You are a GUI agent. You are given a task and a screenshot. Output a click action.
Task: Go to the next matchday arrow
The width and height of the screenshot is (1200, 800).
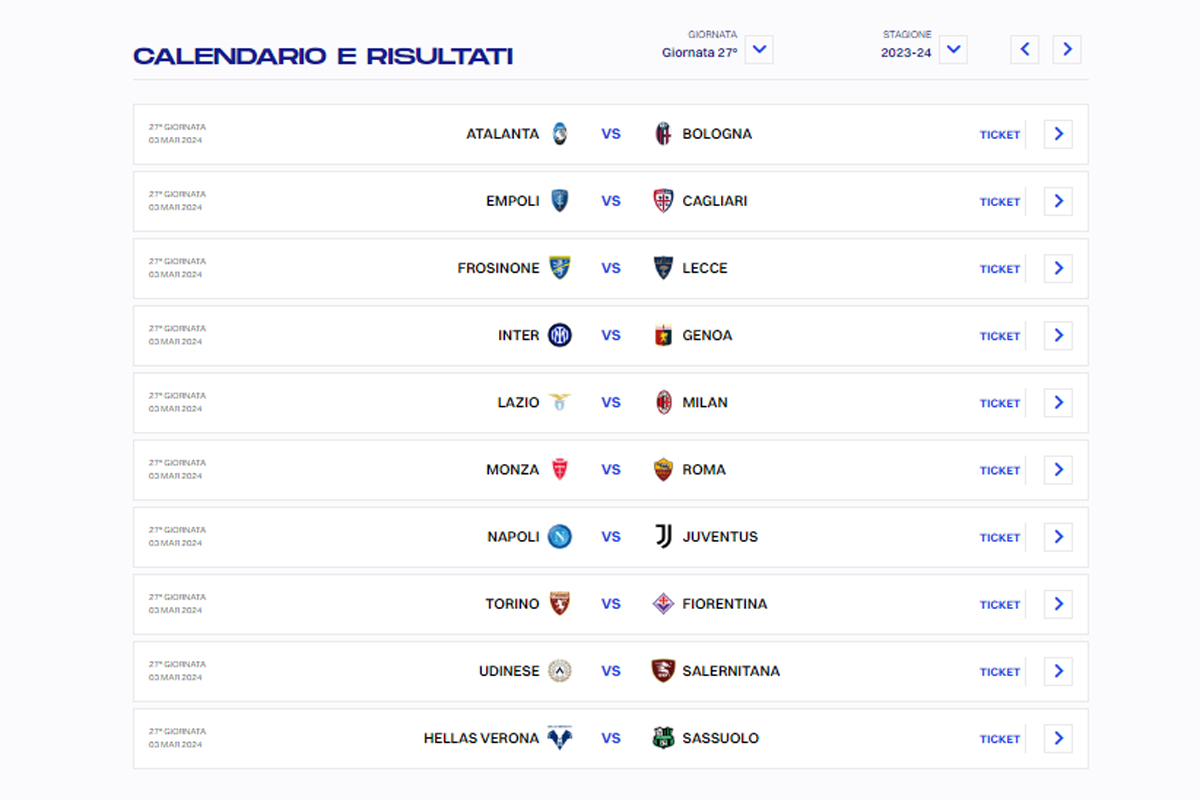click(1067, 49)
